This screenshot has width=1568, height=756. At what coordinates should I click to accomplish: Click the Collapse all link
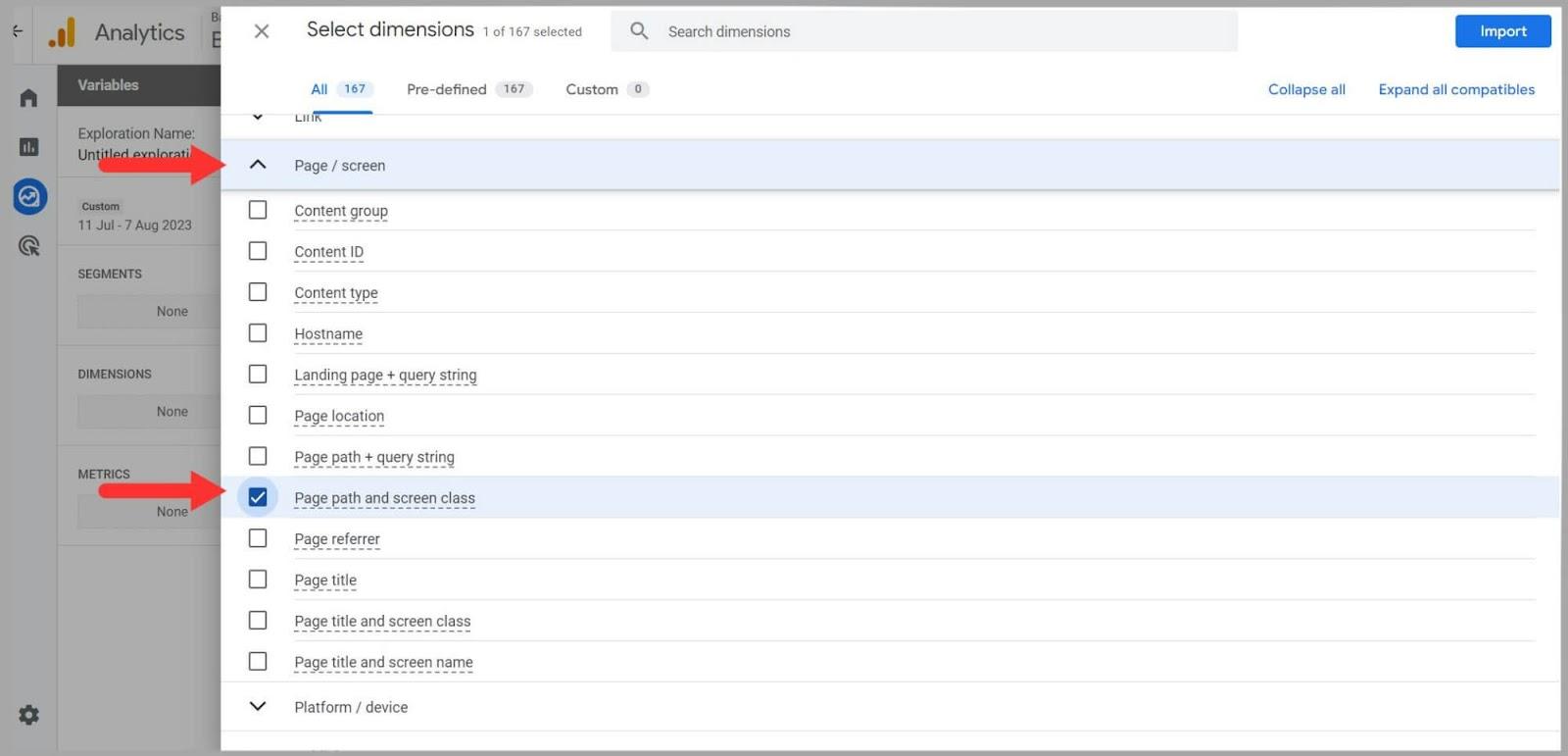coord(1306,89)
